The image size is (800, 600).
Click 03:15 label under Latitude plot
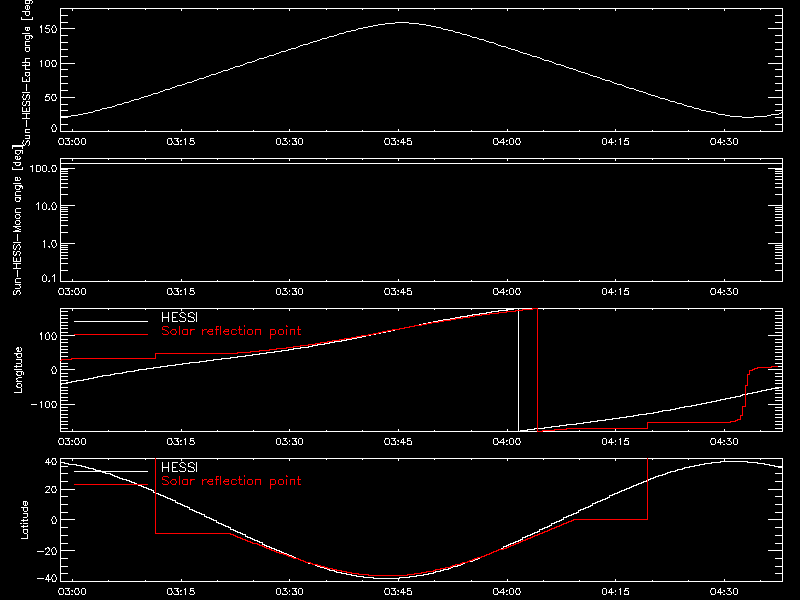pyautogui.click(x=181, y=592)
